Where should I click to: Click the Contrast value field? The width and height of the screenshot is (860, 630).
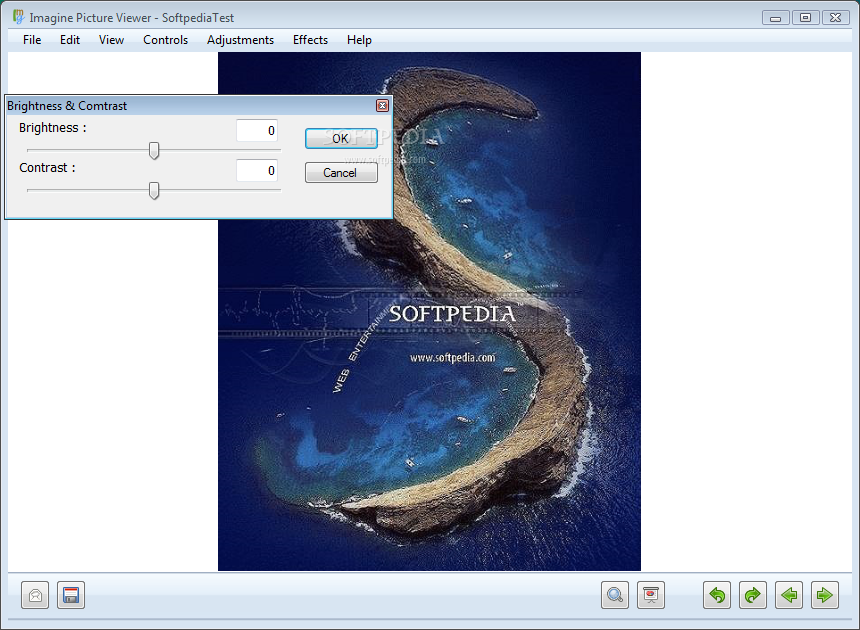[x=257, y=171]
